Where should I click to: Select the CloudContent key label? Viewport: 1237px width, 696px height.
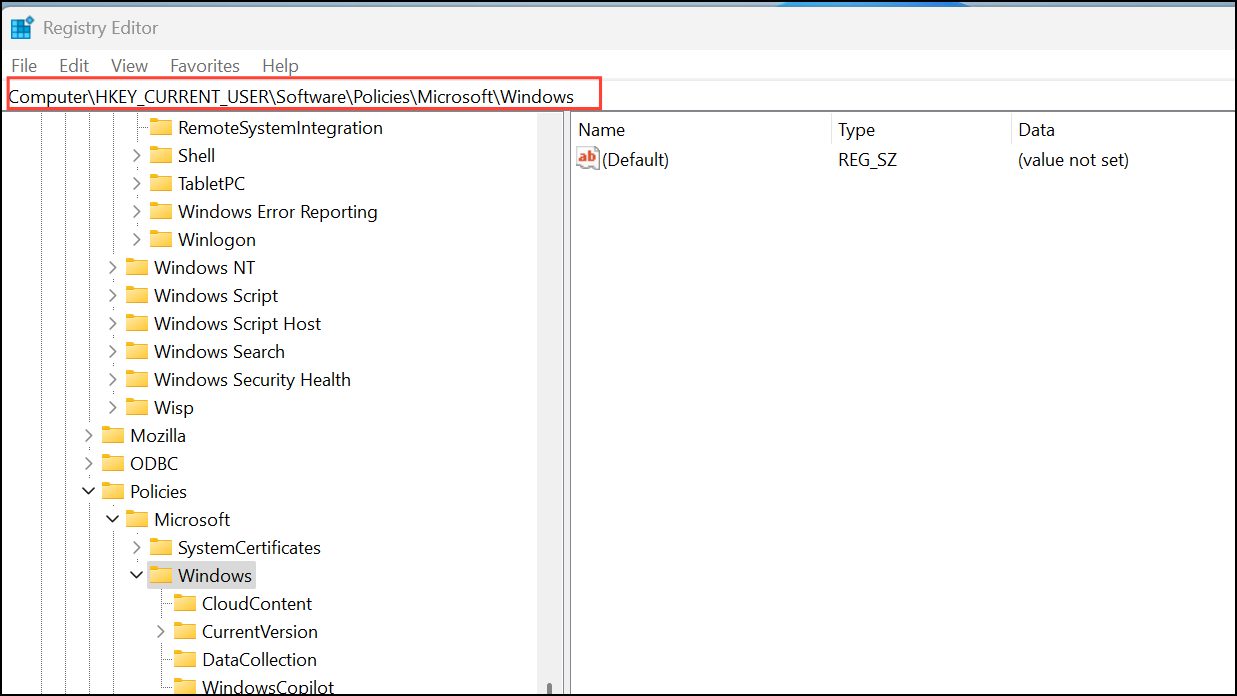pos(257,604)
